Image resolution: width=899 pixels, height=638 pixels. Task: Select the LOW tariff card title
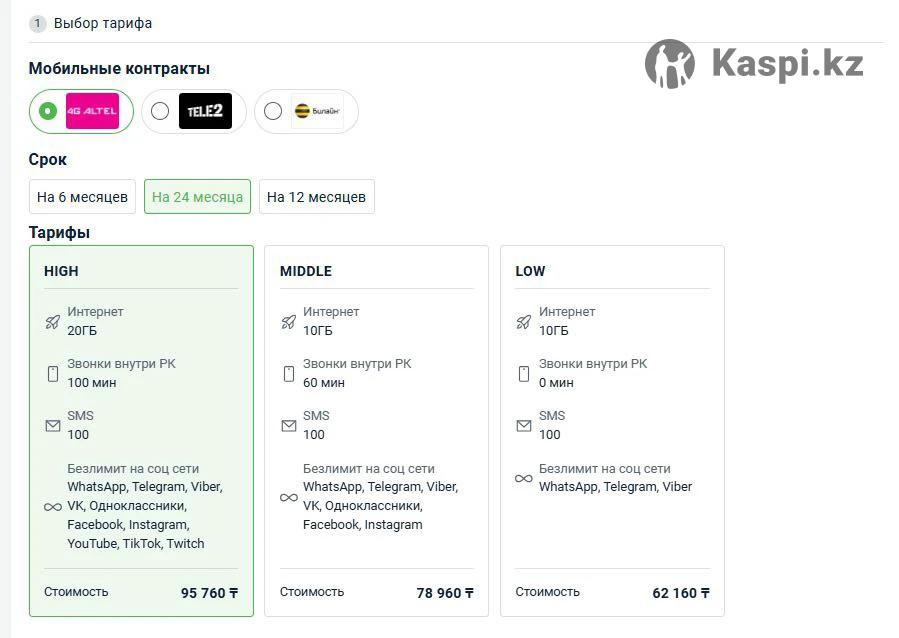[x=530, y=271]
